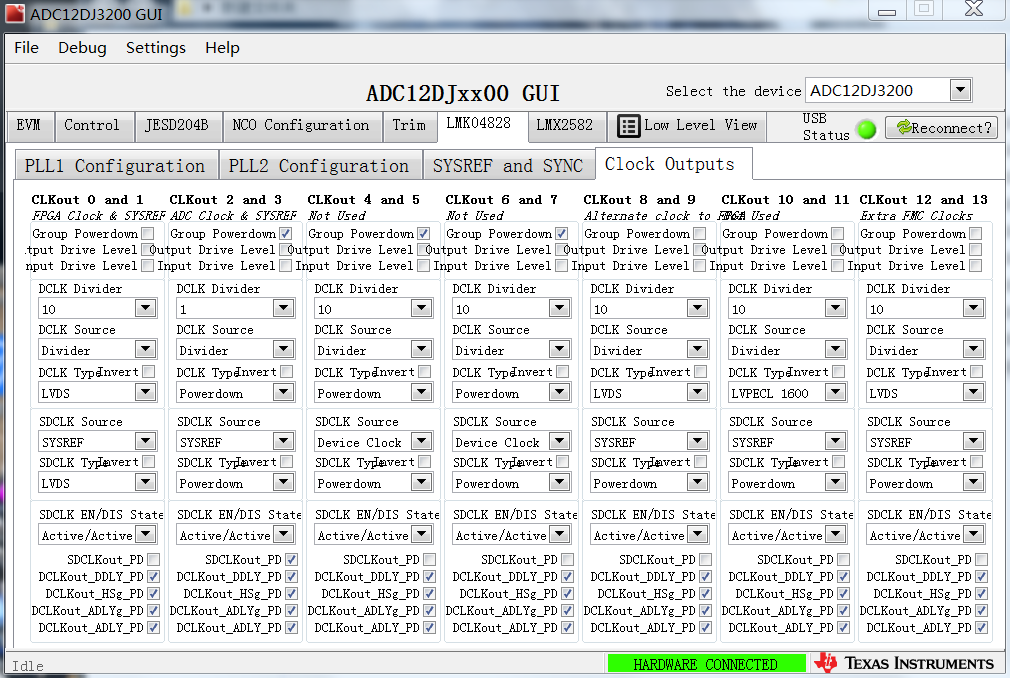Expand SDCLK Source dropdown for CLKout 12 and 13
This screenshot has height=678, width=1010.
pos(973,441)
